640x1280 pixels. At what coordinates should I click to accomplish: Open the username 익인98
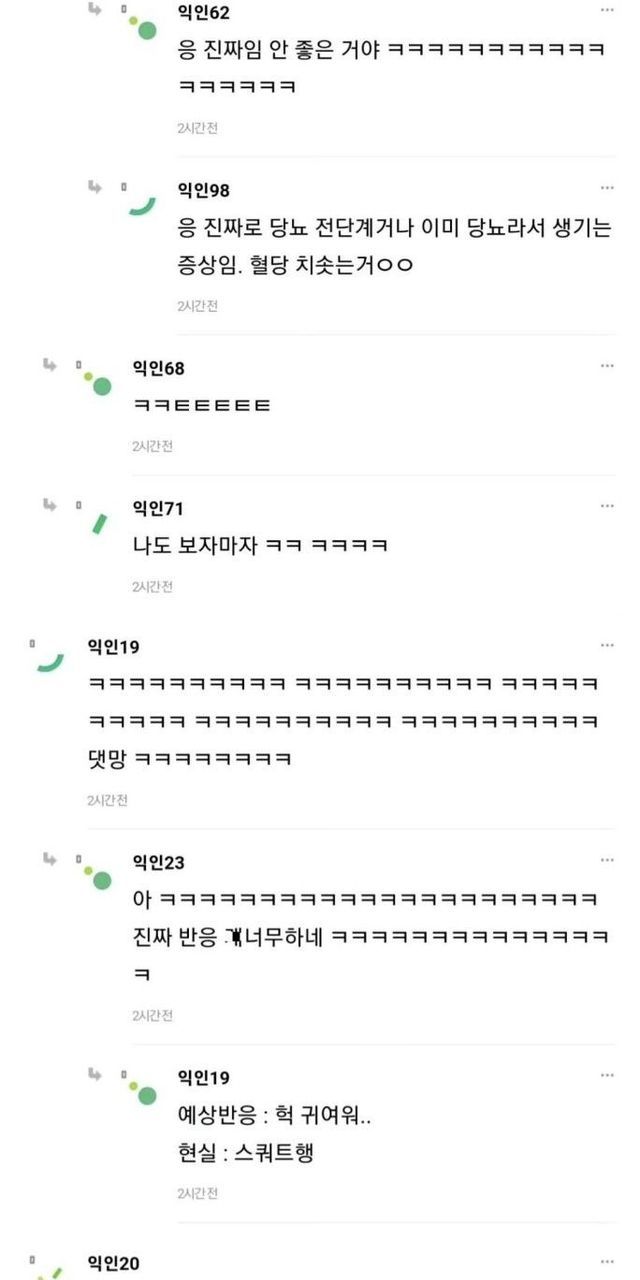click(203, 190)
